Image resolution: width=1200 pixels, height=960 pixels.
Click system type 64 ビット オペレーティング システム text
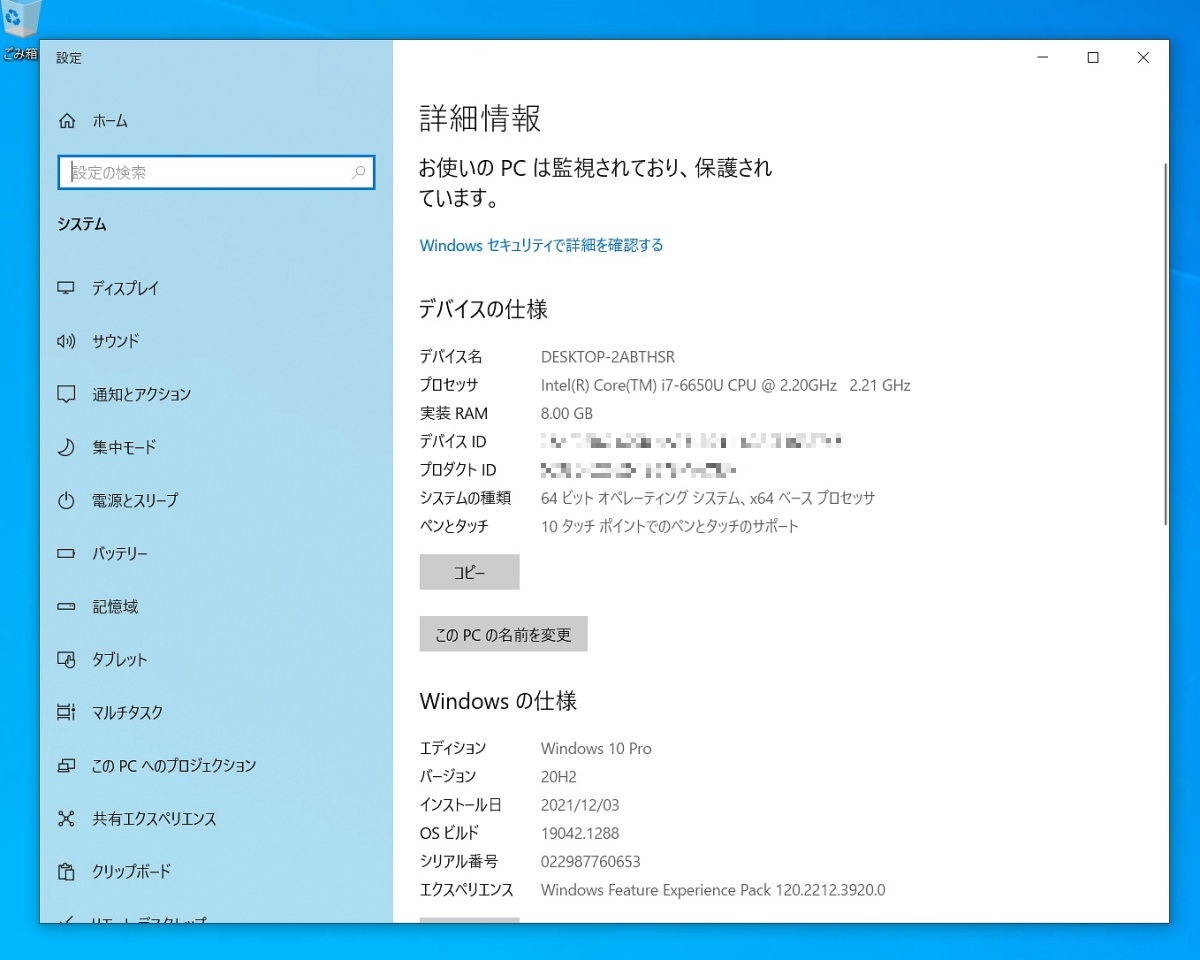click(x=707, y=497)
